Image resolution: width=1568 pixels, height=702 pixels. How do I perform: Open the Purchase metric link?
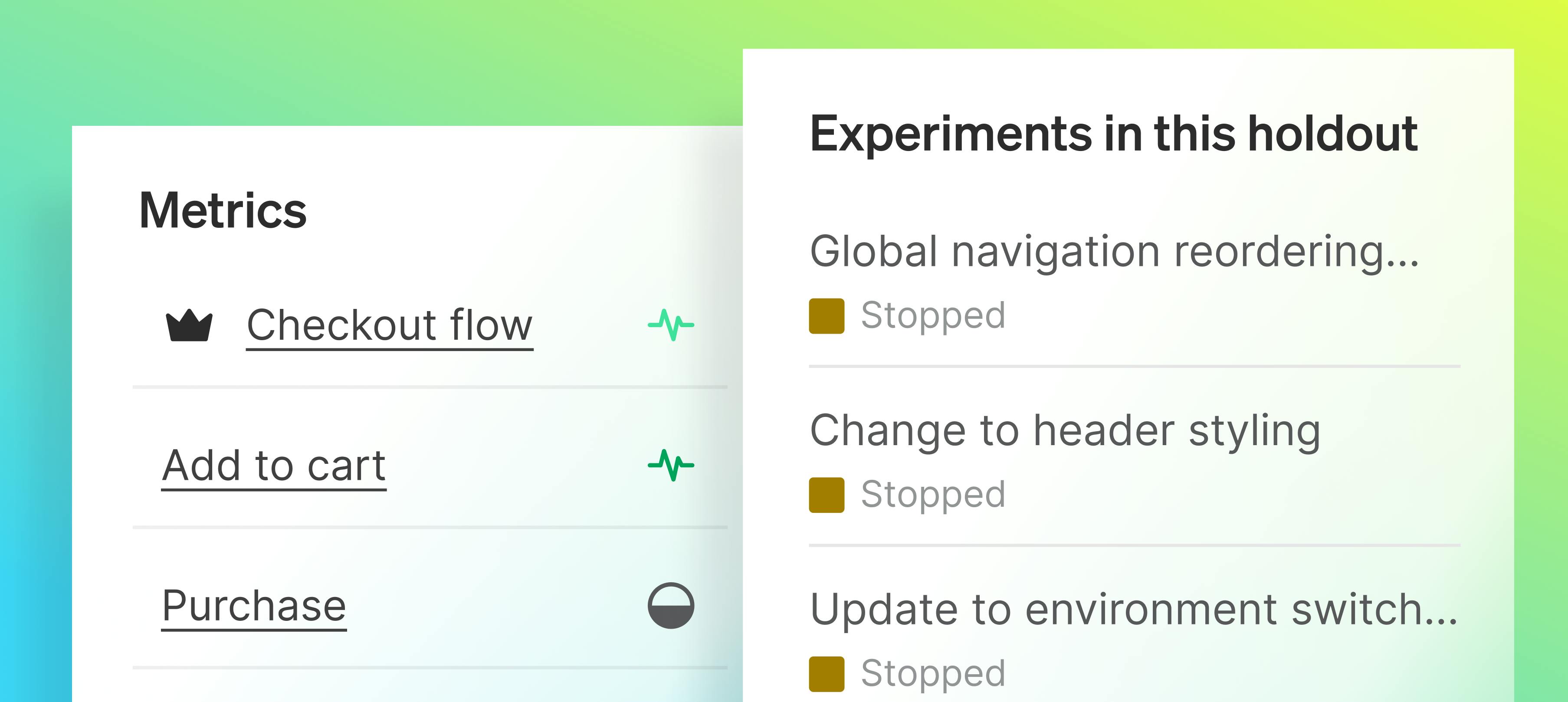tap(254, 607)
